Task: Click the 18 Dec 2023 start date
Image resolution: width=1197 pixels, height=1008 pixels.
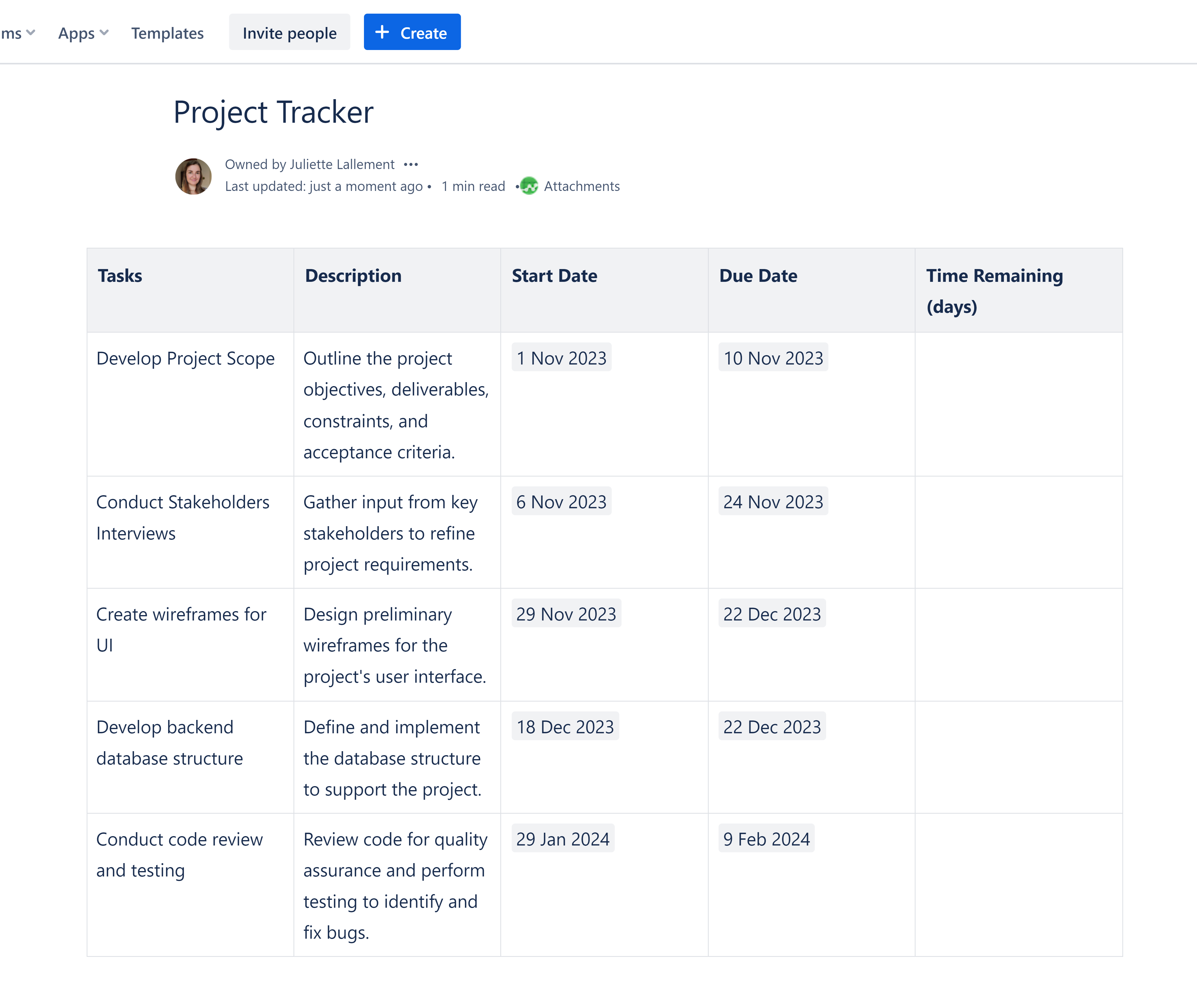Action: pos(565,727)
